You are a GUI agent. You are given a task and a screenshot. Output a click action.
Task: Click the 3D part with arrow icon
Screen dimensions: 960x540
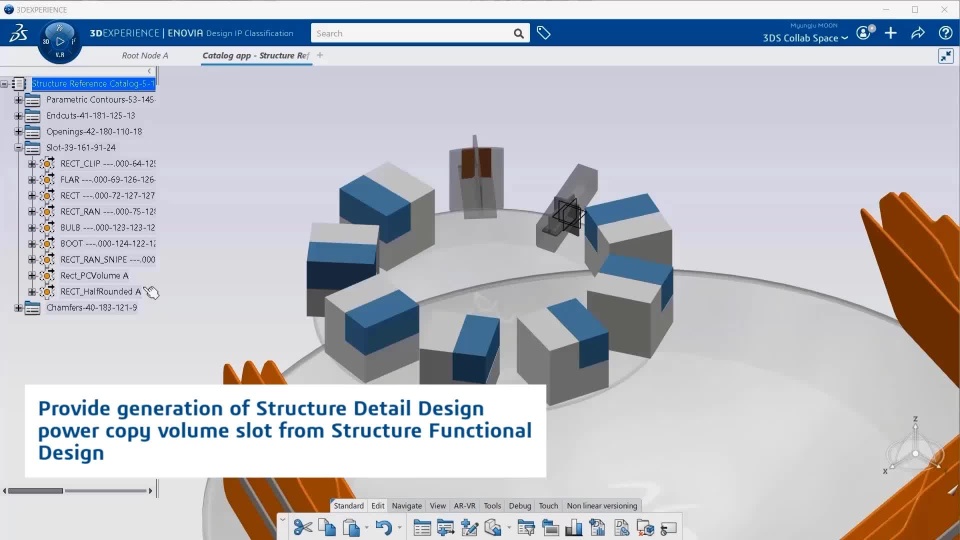point(493,527)
